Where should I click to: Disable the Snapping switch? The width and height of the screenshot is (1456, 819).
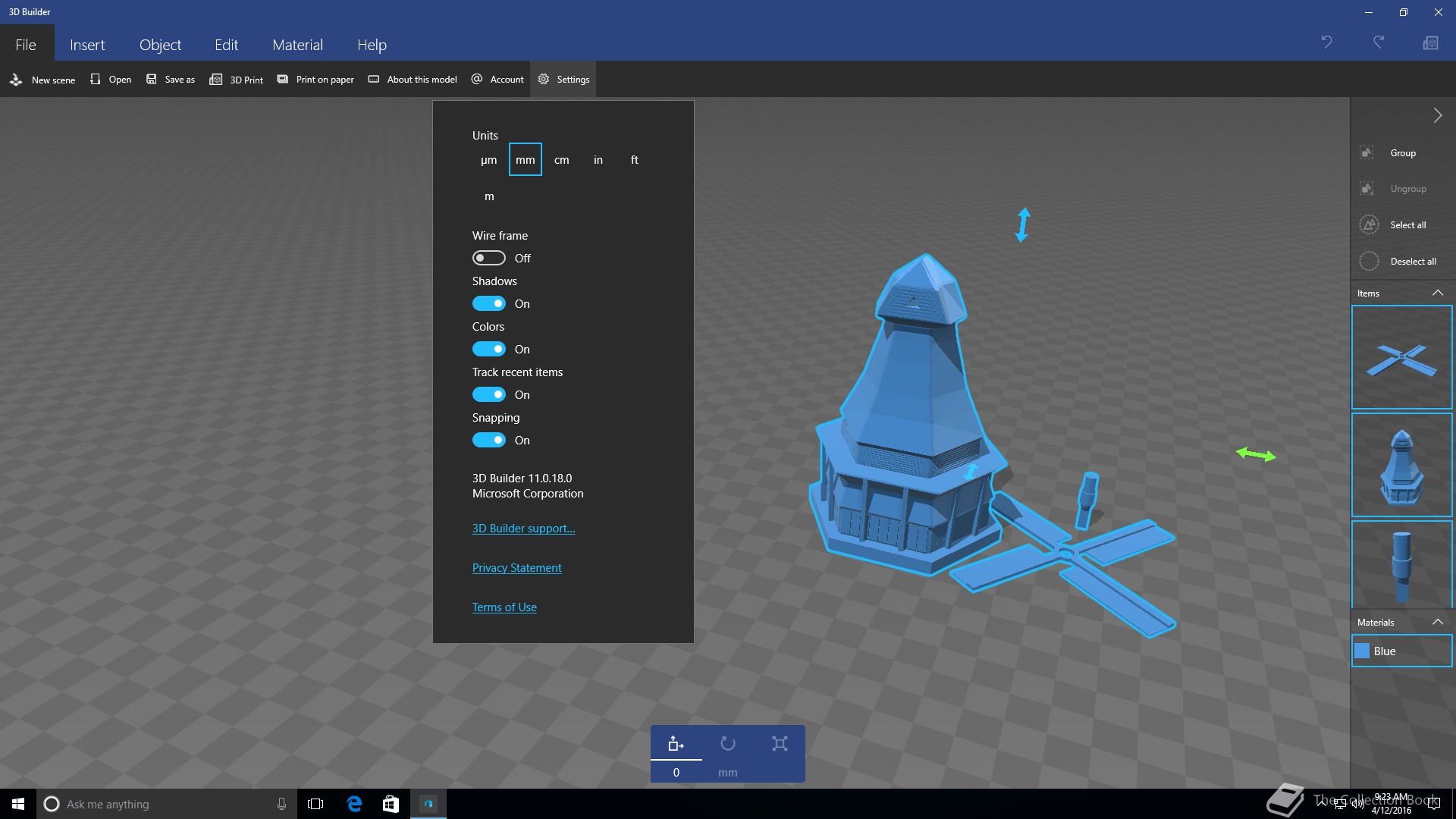pyautogui.click(x=489, y=440)
